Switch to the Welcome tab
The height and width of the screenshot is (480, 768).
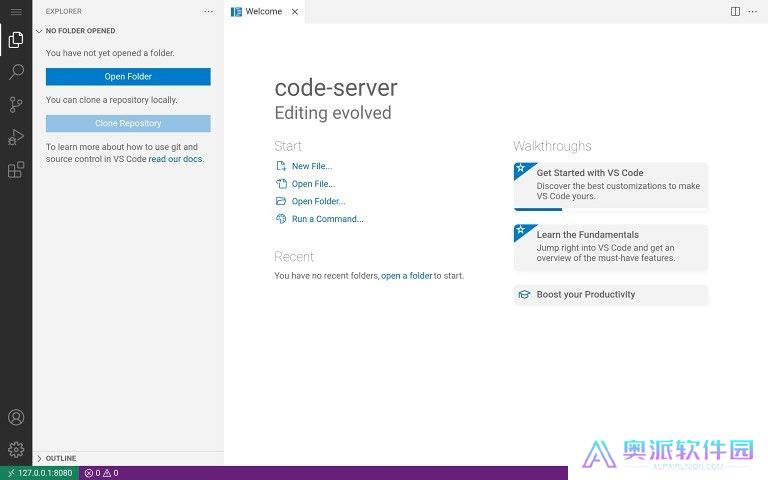click(264, 11)
